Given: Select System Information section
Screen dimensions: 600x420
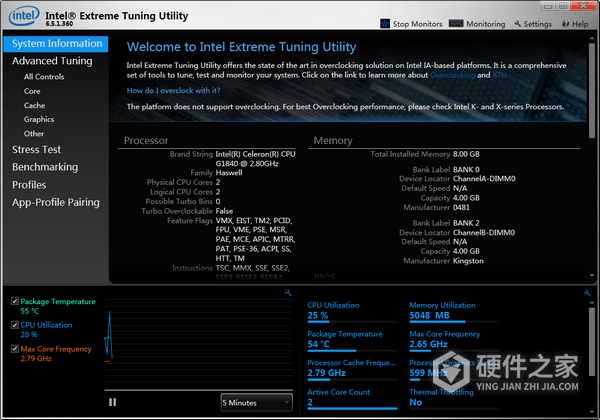Looking at the screenshot, I should 56,44.
